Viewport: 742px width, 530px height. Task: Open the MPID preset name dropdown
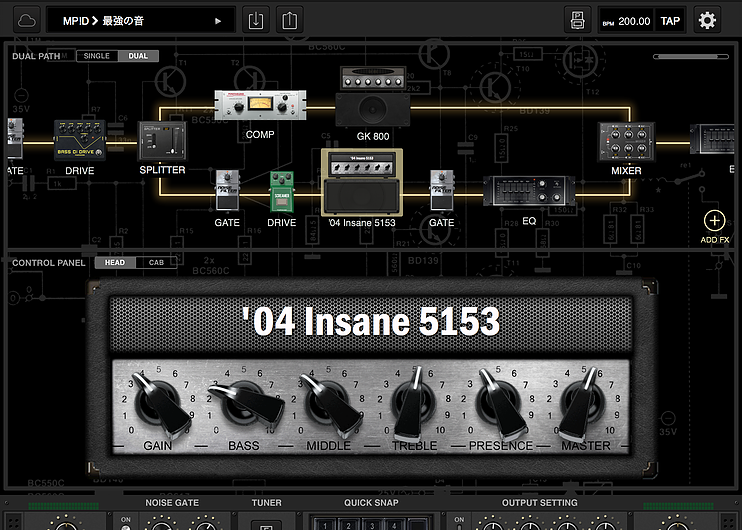[141, 20]
